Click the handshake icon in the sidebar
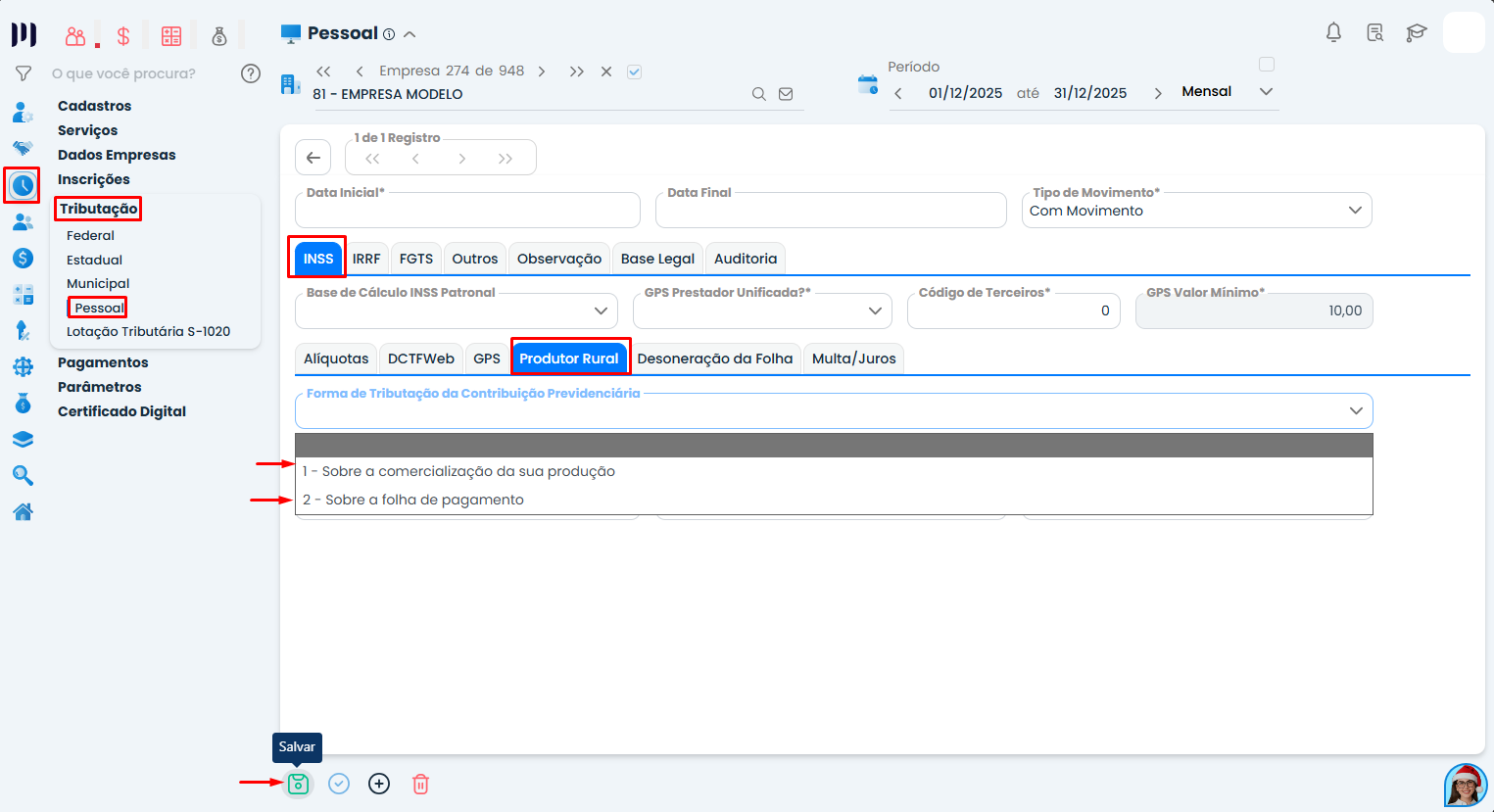Viewport: 1494px width, 812px height. (x=22, y=148)
